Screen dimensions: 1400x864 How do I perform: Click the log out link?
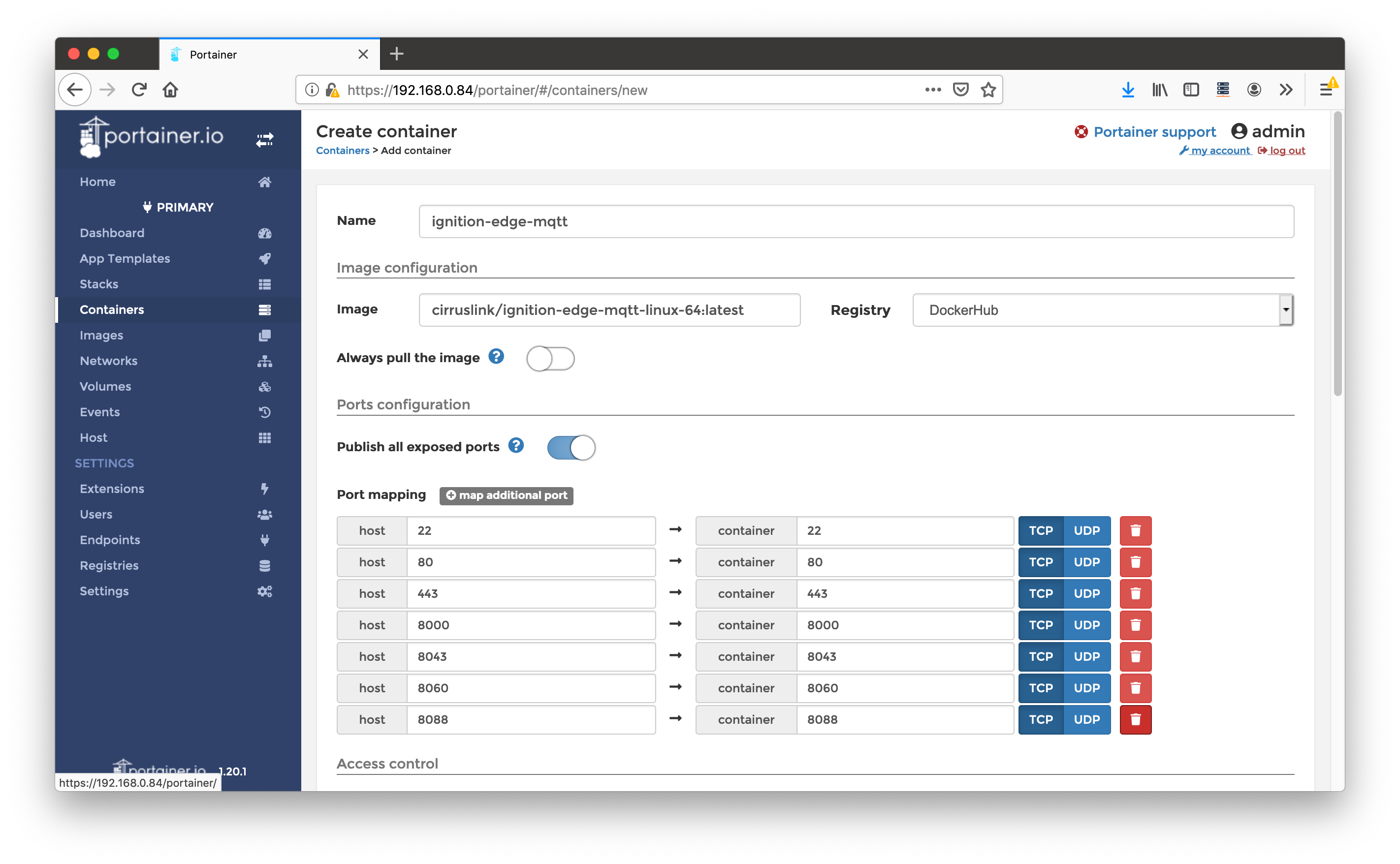[x=1281, y=151]
